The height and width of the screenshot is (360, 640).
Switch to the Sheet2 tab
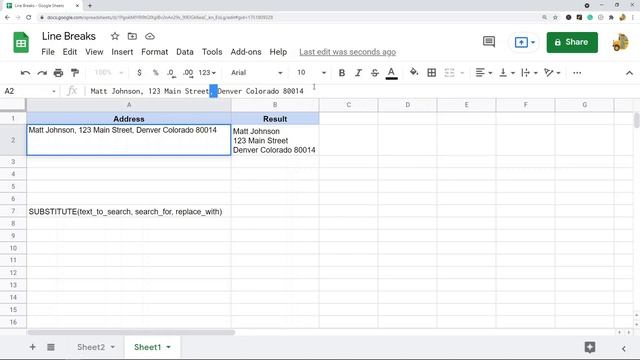pos(91,347)
